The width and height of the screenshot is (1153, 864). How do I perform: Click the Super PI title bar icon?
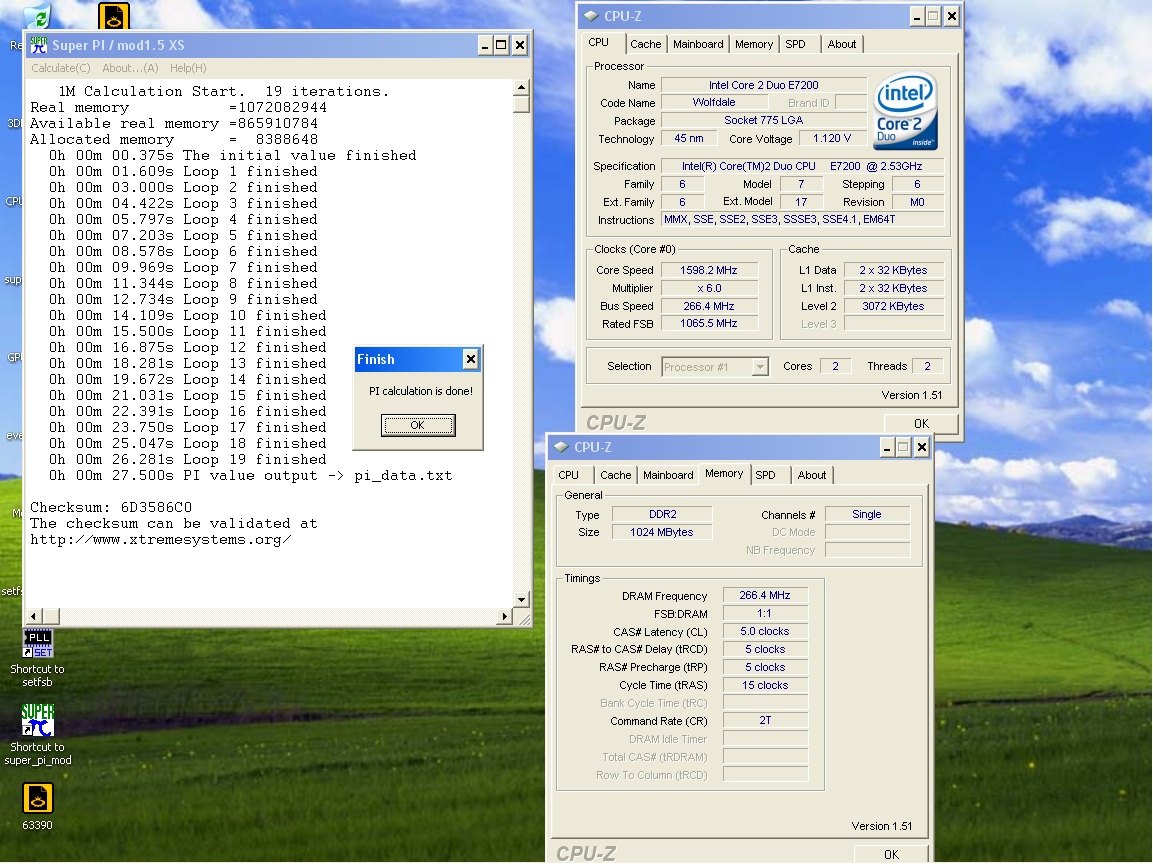39,45
